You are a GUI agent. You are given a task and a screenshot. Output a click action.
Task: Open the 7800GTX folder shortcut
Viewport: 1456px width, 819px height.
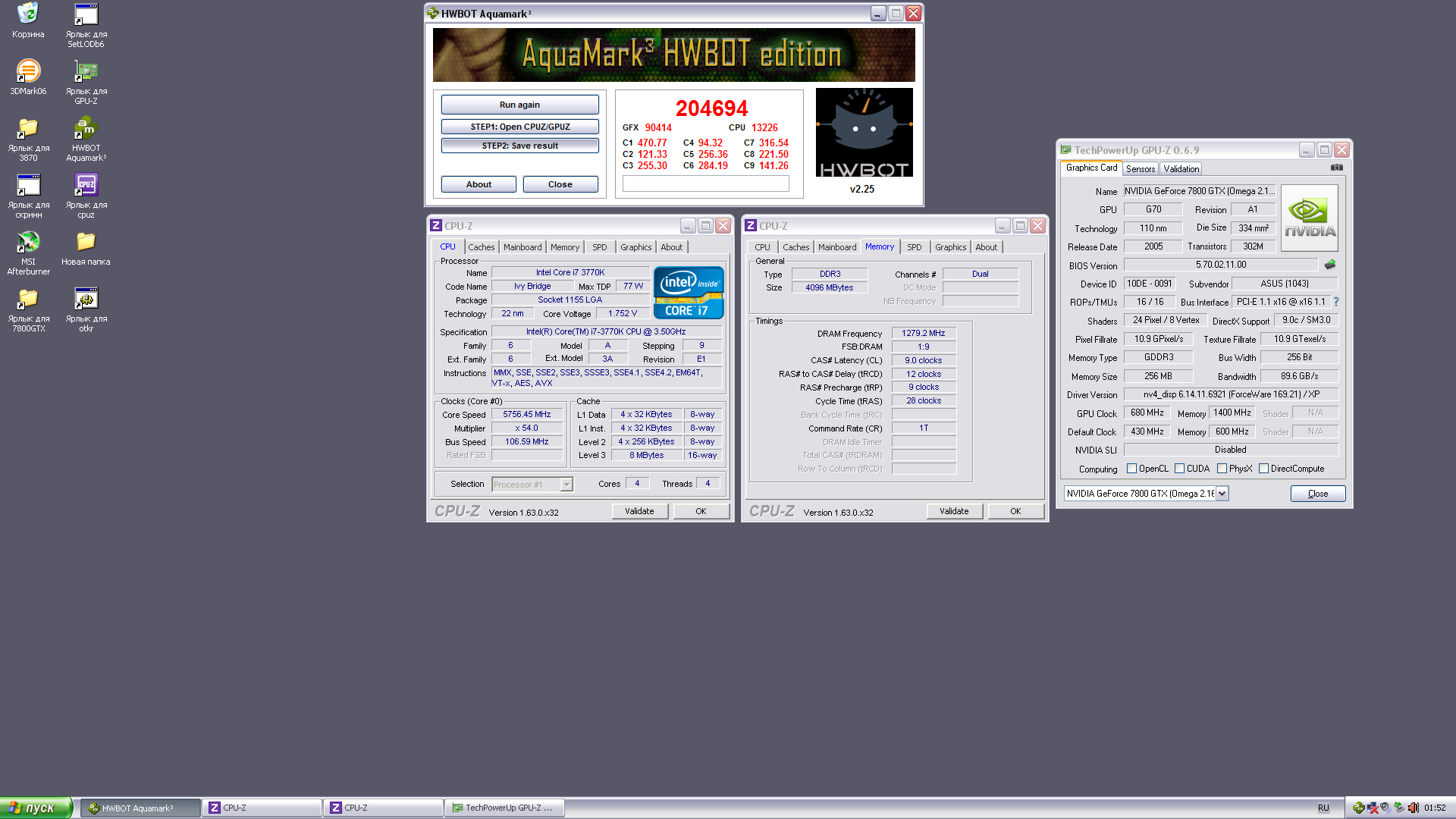[x=28, y=309]
